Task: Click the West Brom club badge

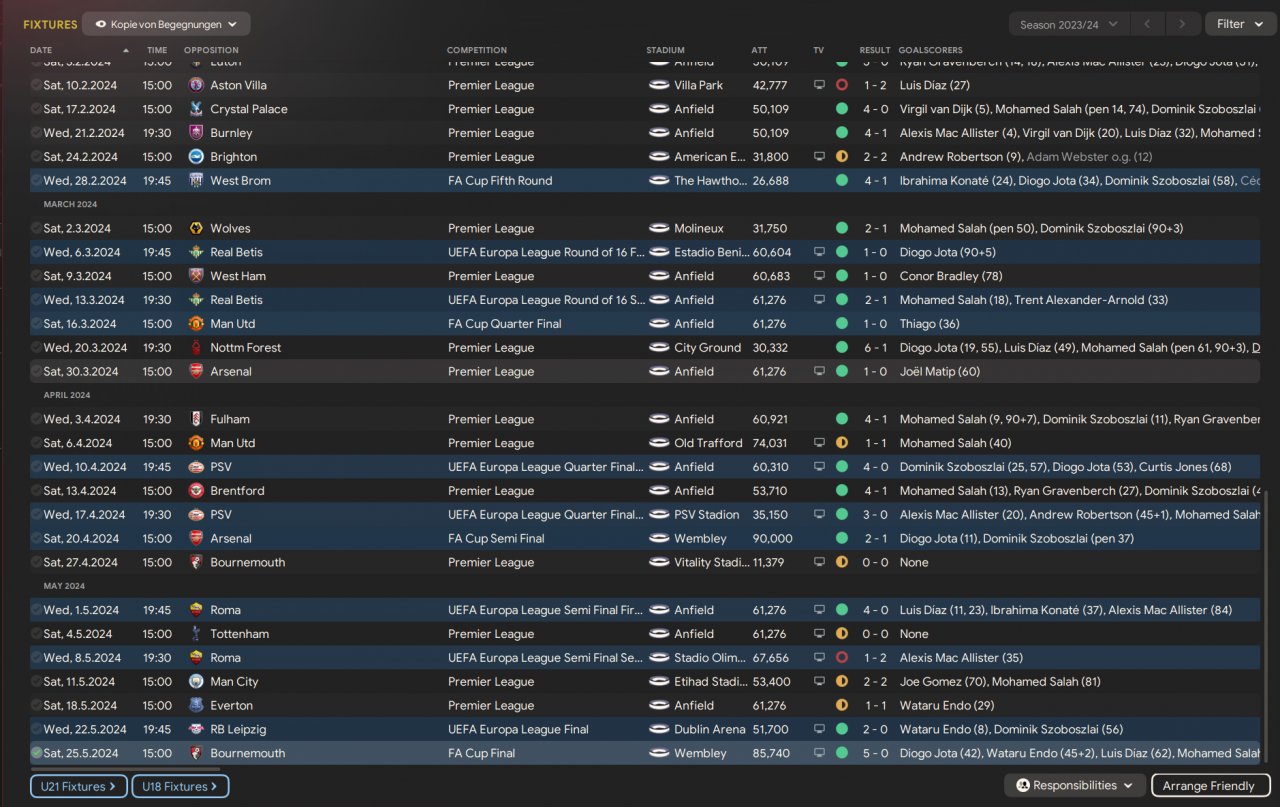Action: point(196,181)
